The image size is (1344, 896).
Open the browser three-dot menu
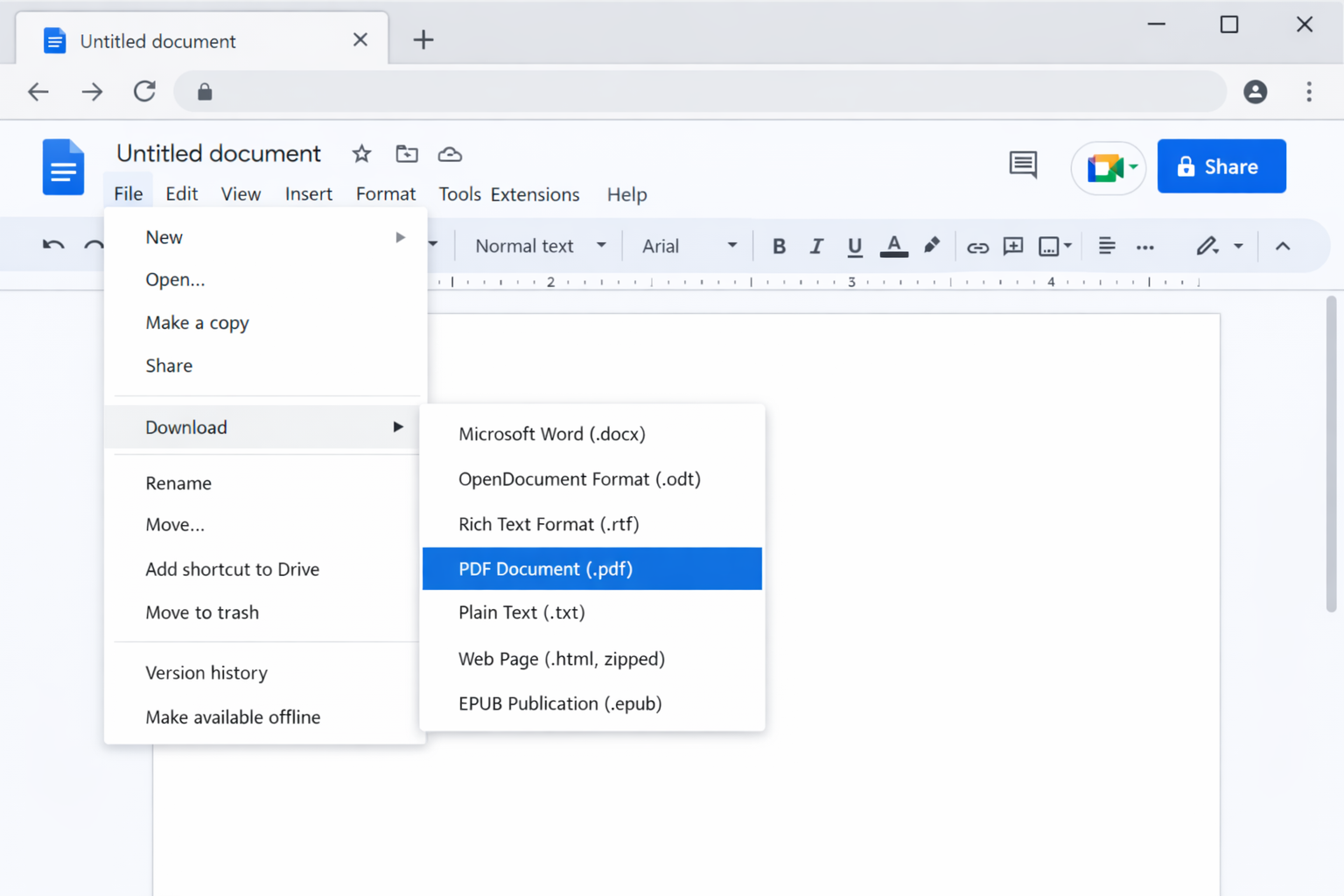click(x=1309, y=92)
